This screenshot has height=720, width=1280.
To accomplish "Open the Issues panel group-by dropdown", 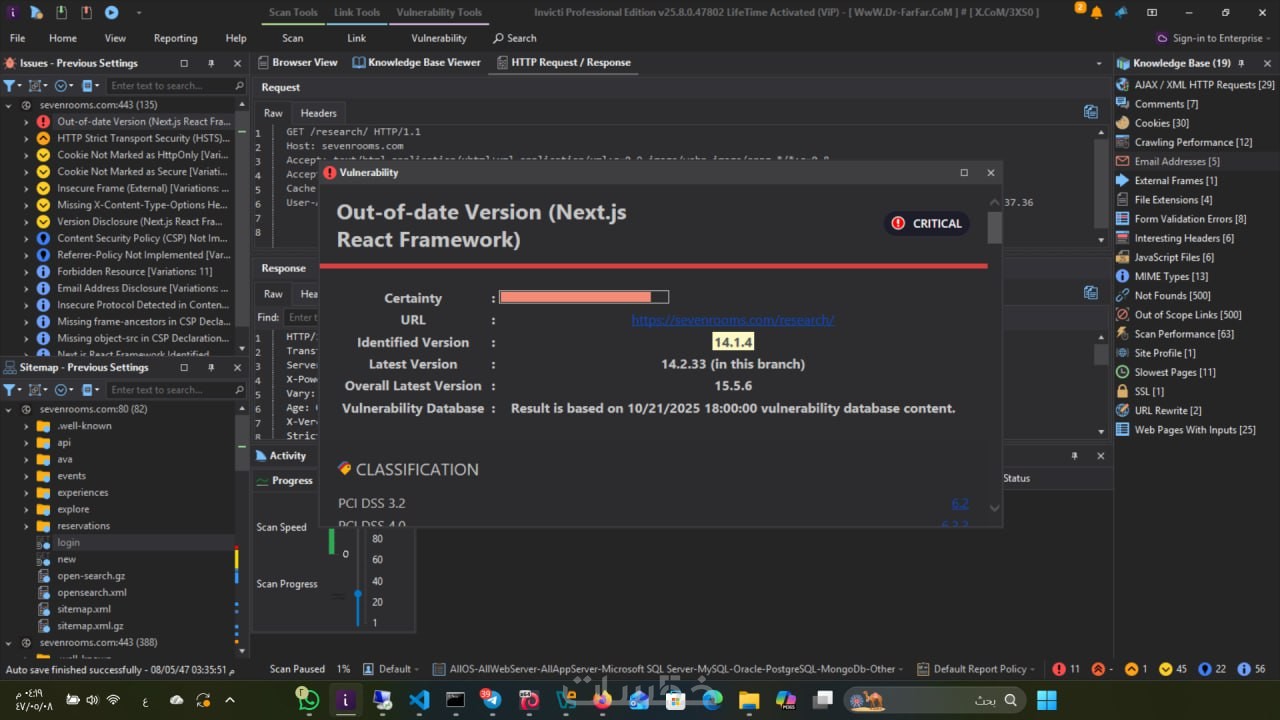I will [37, 86].
